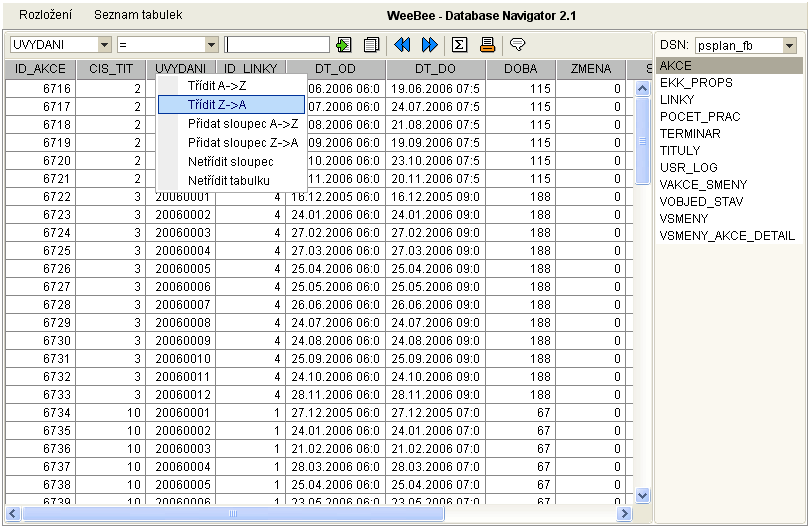The width and height of the screenshot is (810, 528).
Task: Click the filter value text field
Action: [x=277, y=45]
